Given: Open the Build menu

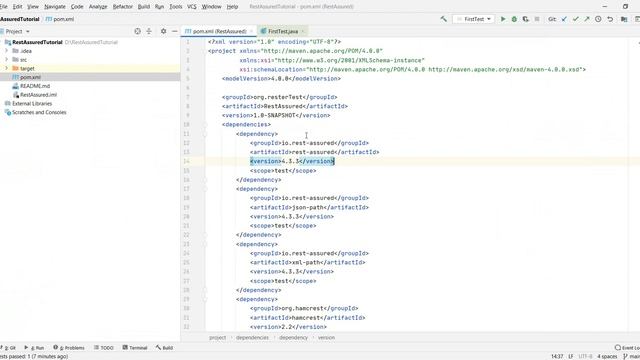Looking at the screenshot, I should pyautogui.click(x=144, y=7).
